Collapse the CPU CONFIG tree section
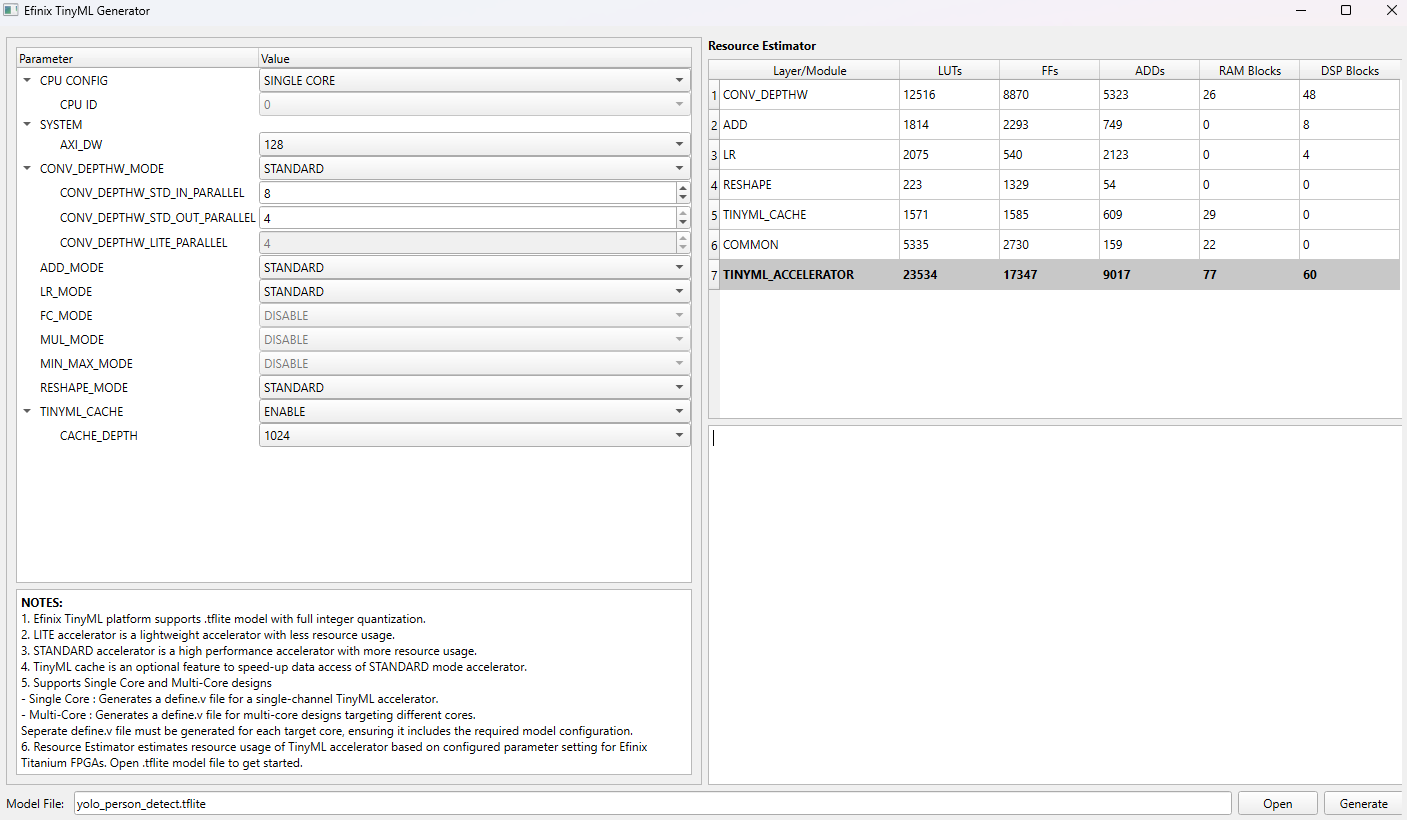 (x=28, y=80)
